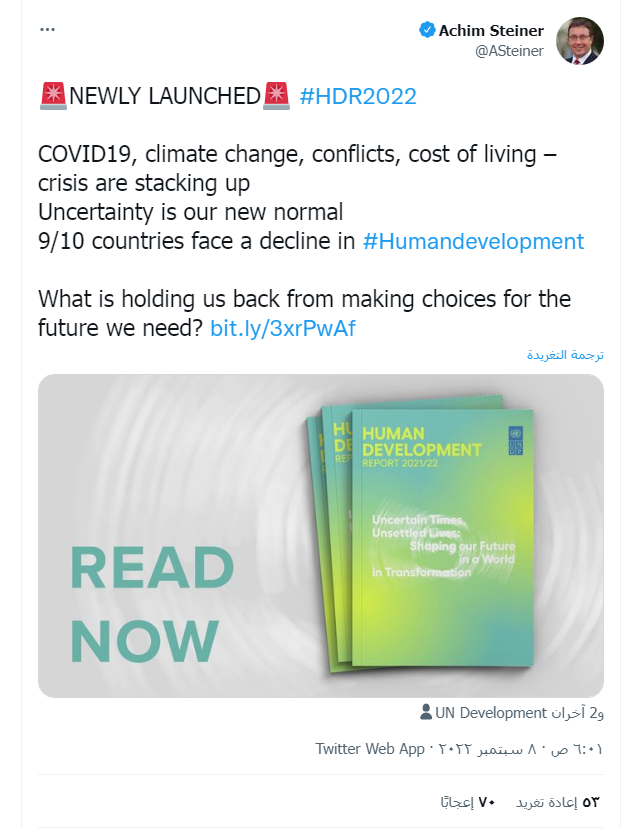Open the #HDR2022 hashtag
Screen dimensions: 635x828
(x=358, y=96)
